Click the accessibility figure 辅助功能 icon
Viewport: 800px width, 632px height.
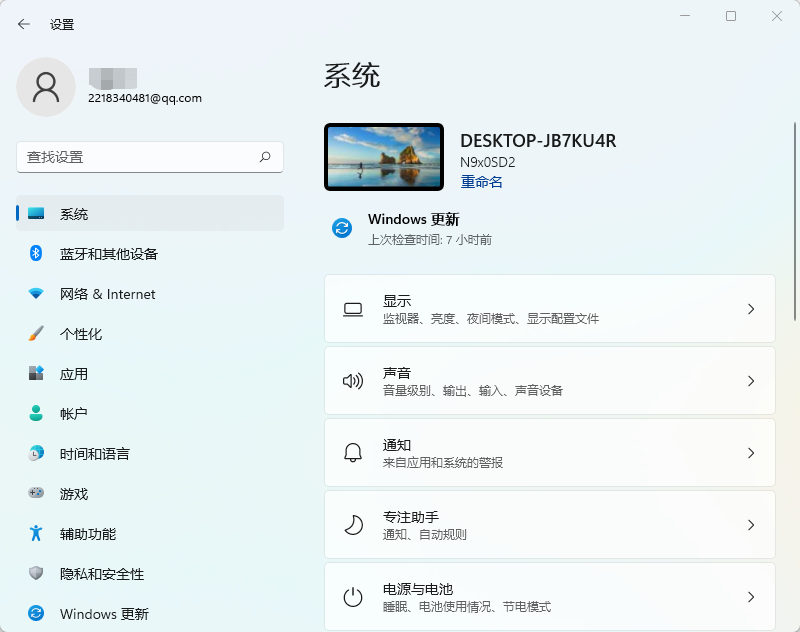[36, 533]
